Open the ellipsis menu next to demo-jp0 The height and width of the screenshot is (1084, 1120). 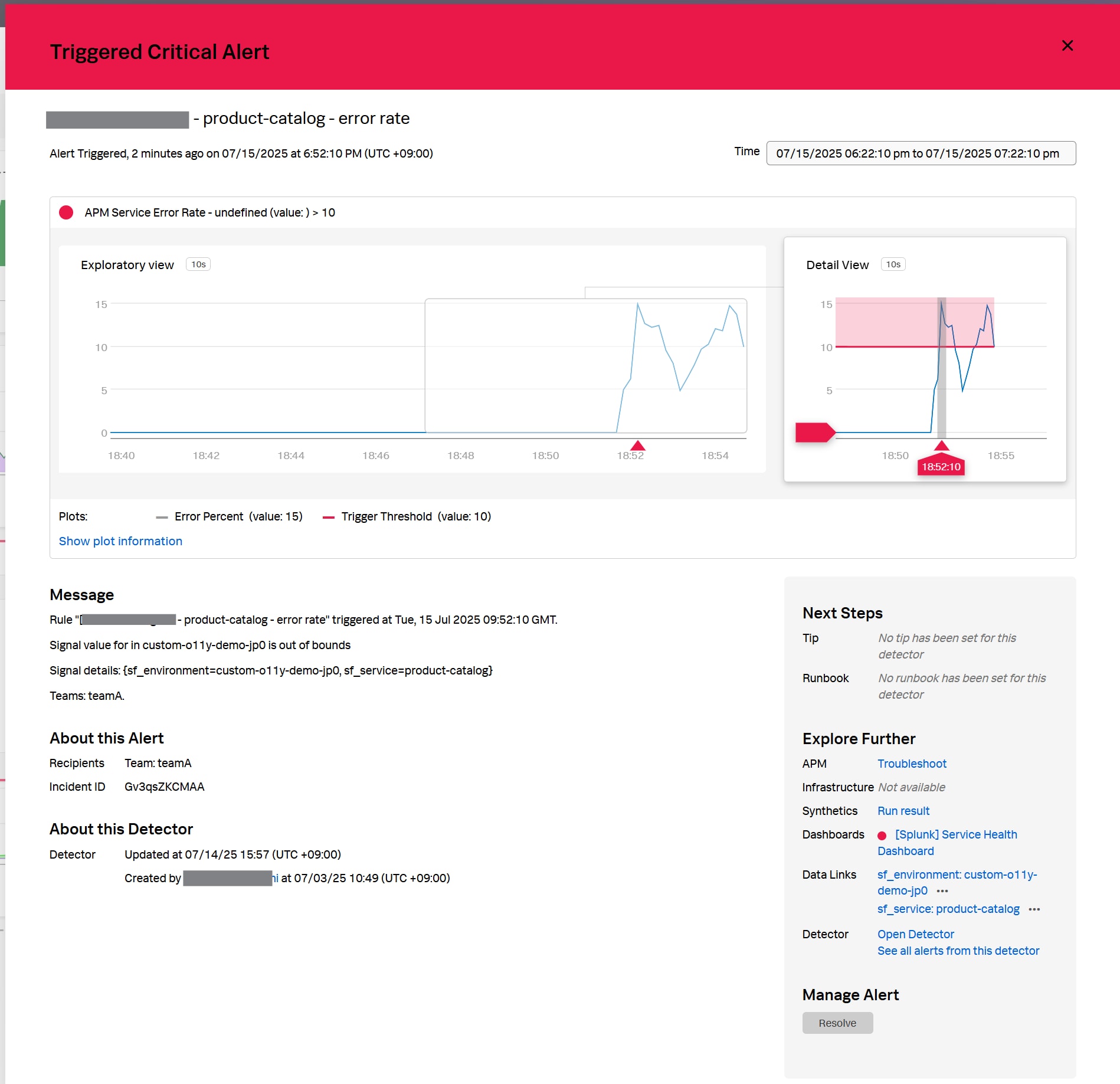[942, 891]
